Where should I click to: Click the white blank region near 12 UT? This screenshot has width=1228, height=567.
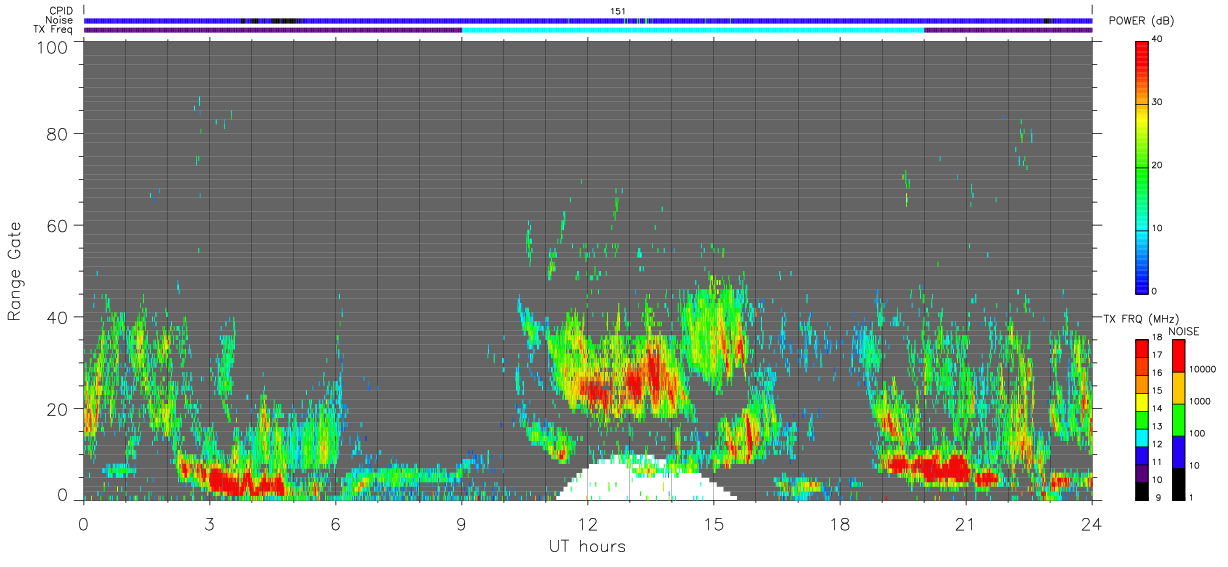click(x=645, y=480)
